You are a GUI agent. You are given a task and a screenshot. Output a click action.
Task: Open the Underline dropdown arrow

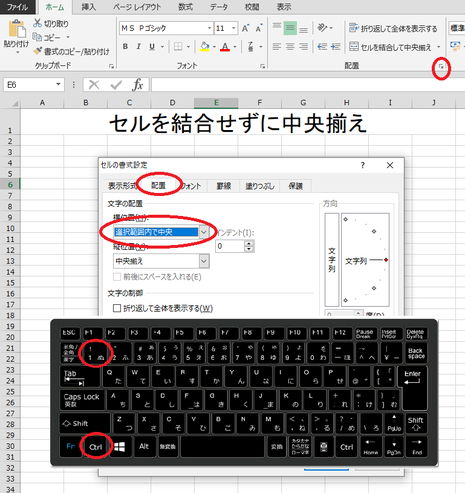[x=162, y=47]
